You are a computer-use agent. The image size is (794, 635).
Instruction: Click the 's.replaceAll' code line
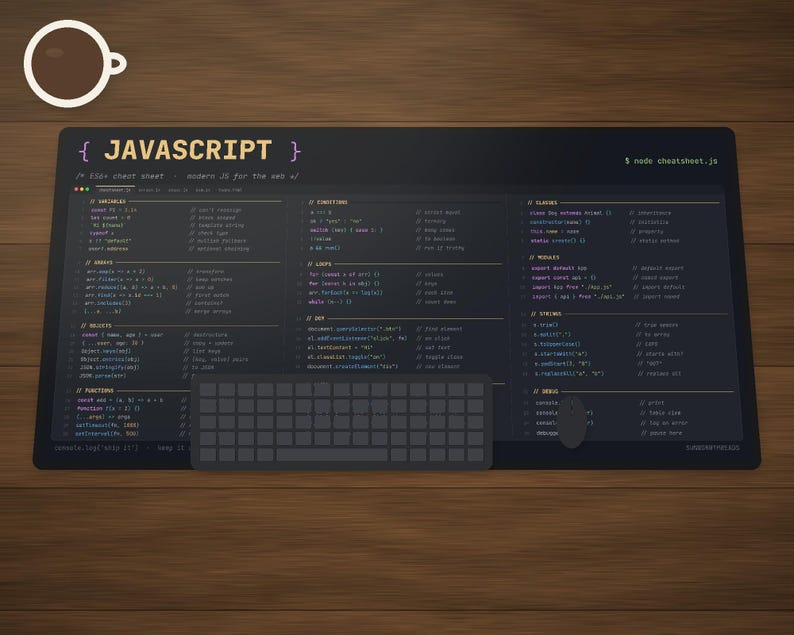coord(569,373)
